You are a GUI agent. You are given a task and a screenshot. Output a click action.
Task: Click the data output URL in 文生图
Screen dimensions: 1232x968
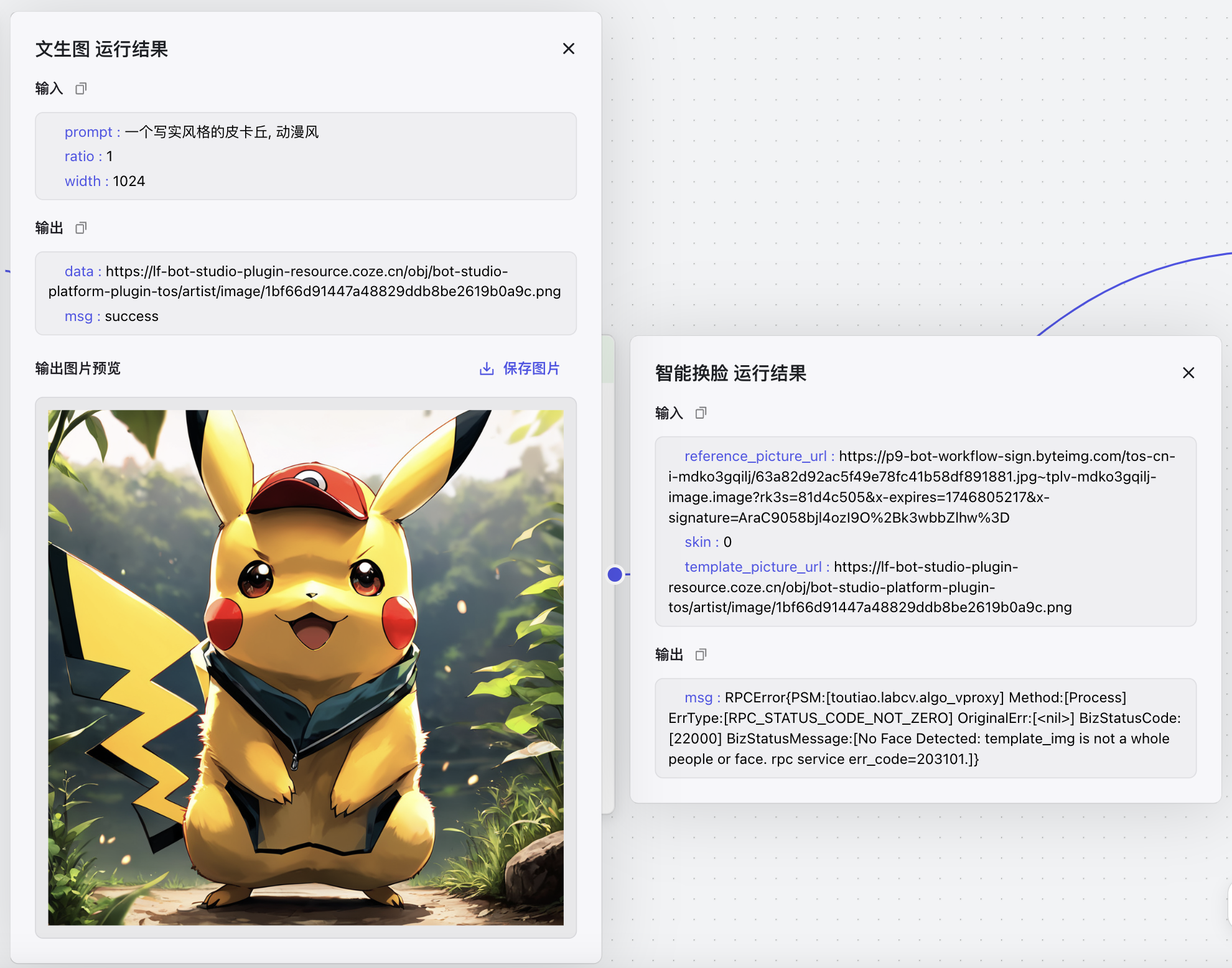(305, 281)
